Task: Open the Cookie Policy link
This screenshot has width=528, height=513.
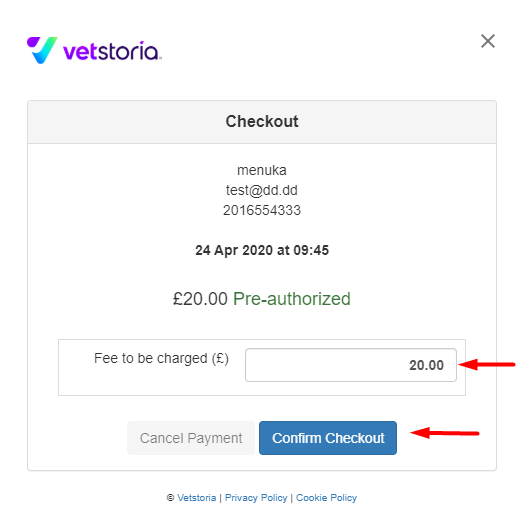Action: pos(326,498)
